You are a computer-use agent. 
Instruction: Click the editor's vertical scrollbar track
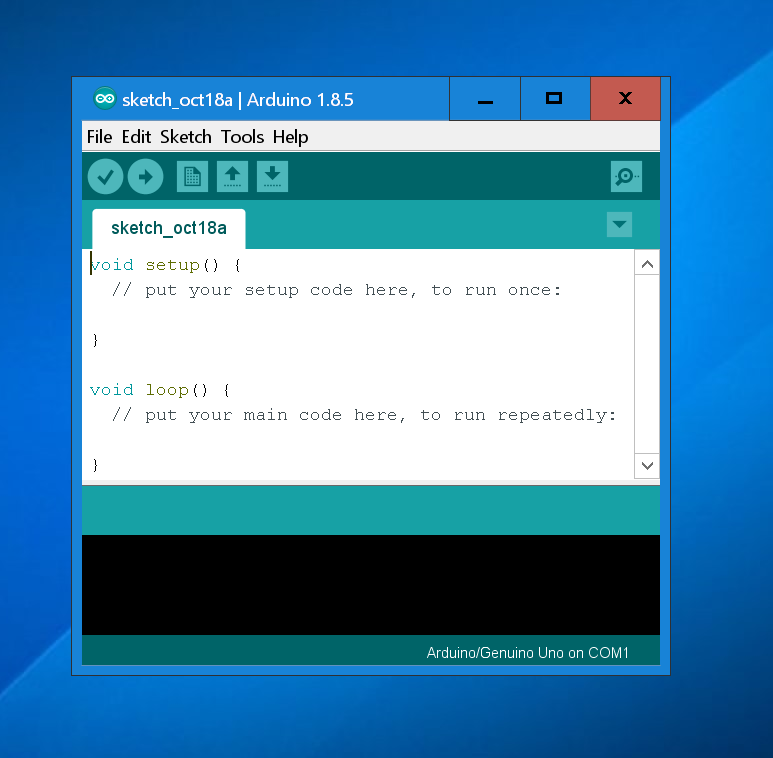point(647,365)
